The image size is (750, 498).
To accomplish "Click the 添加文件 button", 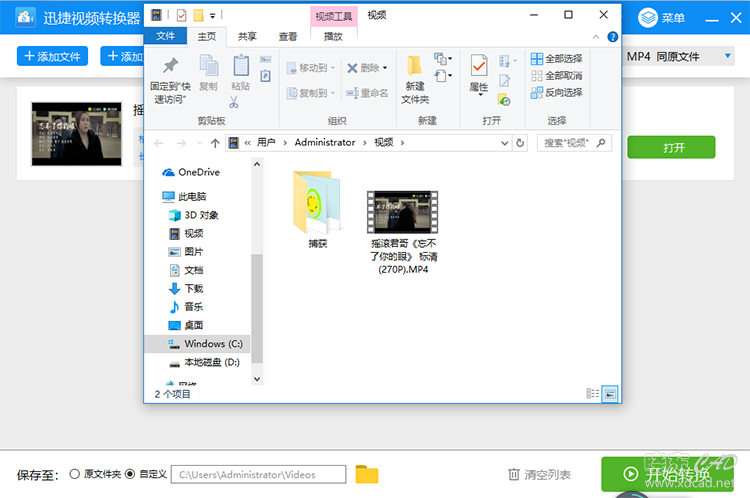I will pyautogui.click(x=53, y=56).
